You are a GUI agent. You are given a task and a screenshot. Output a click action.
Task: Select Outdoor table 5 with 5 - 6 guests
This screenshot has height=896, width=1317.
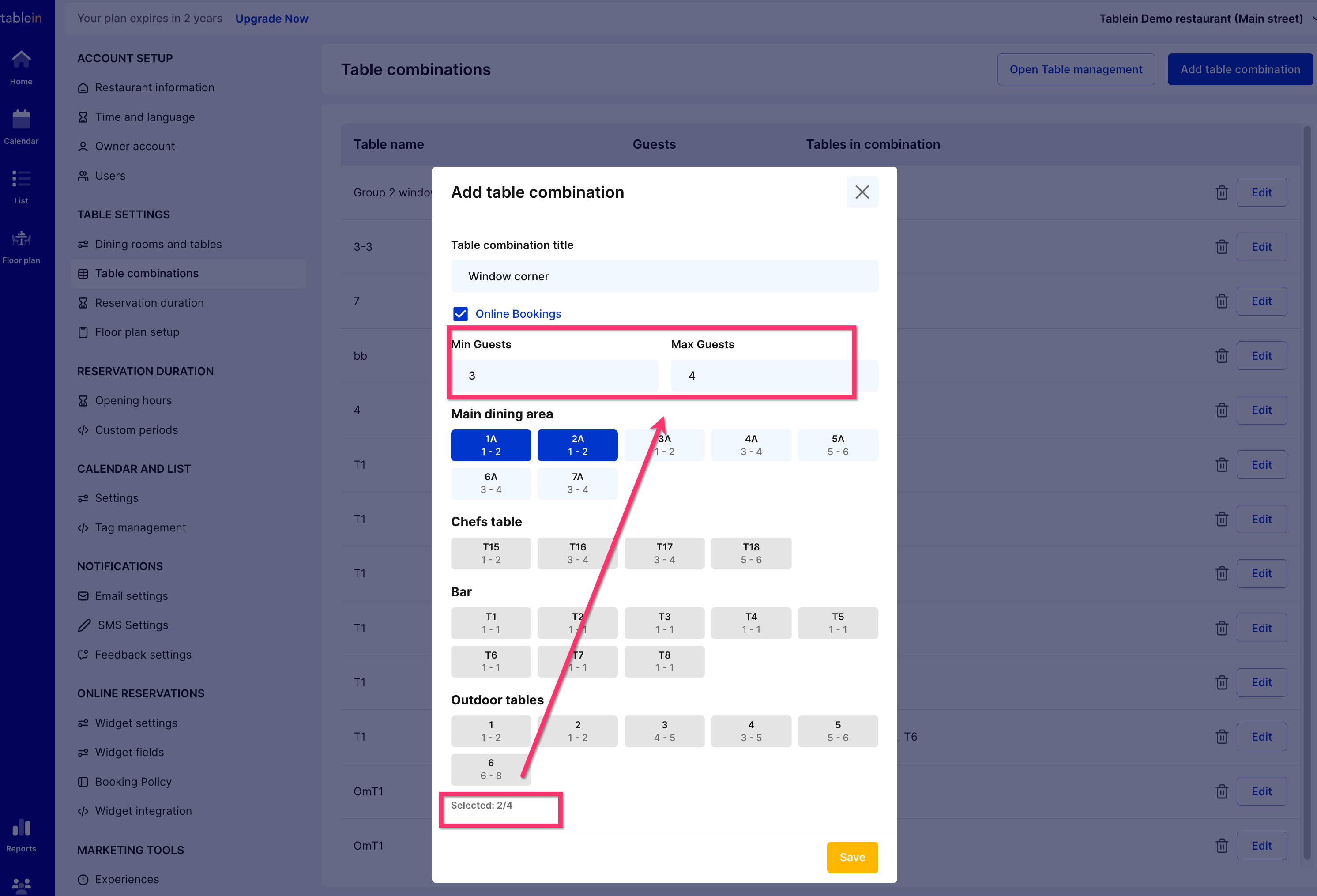click(838, 731)
